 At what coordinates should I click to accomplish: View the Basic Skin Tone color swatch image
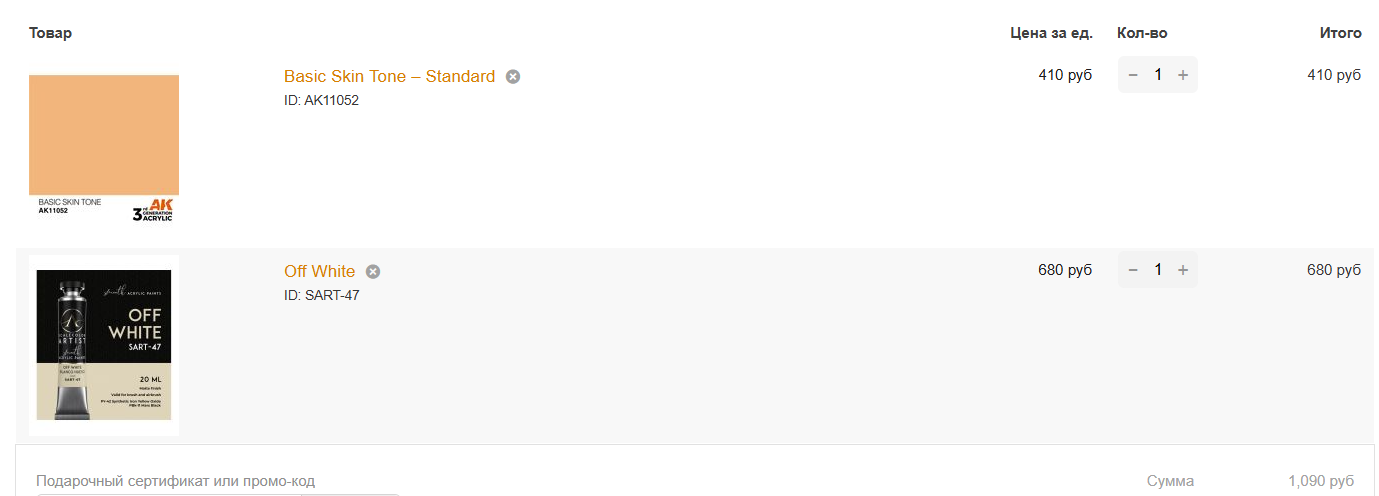104,148
